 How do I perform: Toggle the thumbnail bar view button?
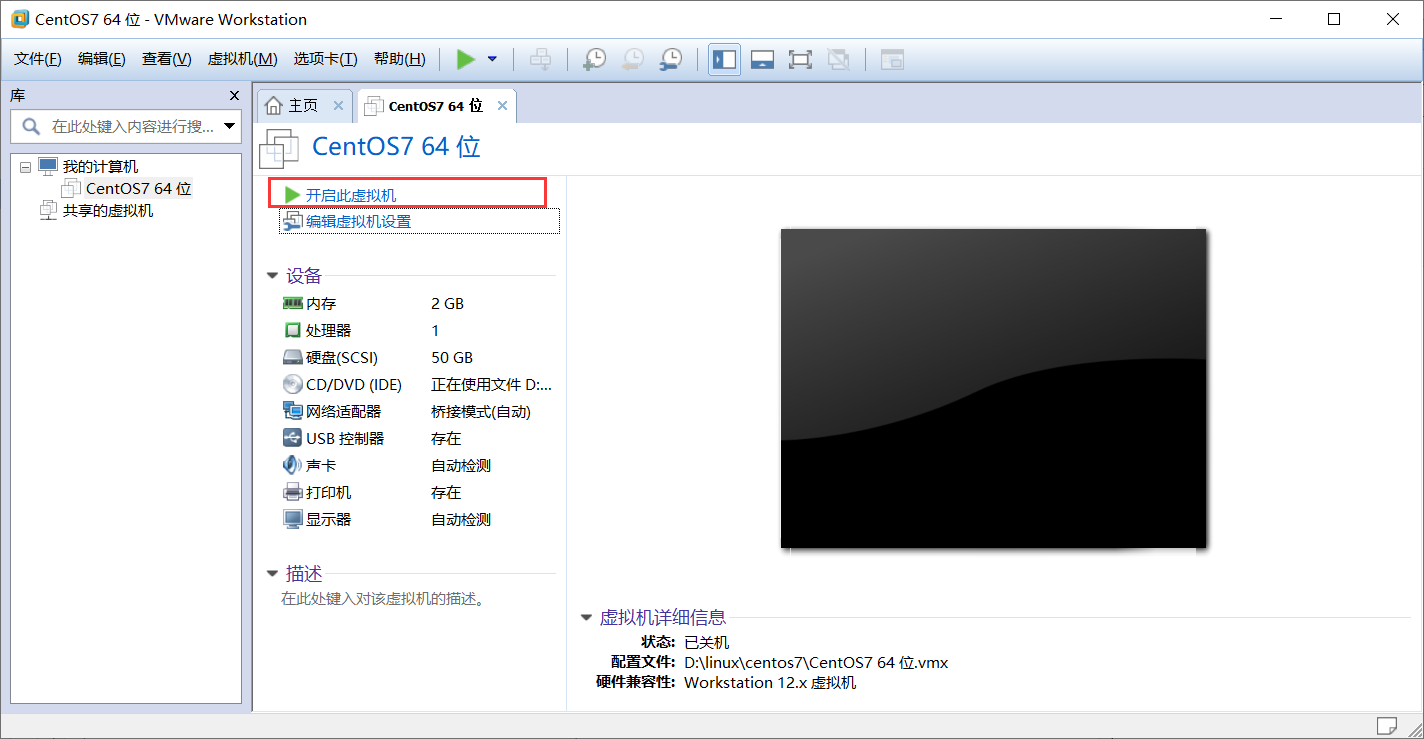click(762, 59)
